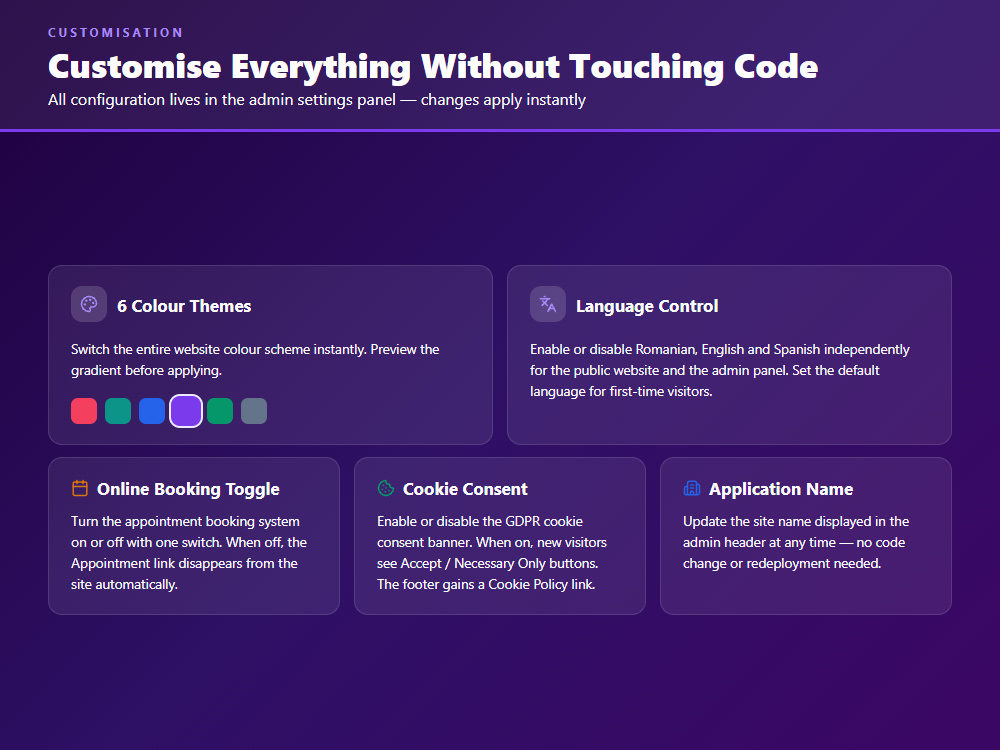The image size is (1000, 750).
Task: Click the Online Booking Toggle heading
Action: (188, 489)
